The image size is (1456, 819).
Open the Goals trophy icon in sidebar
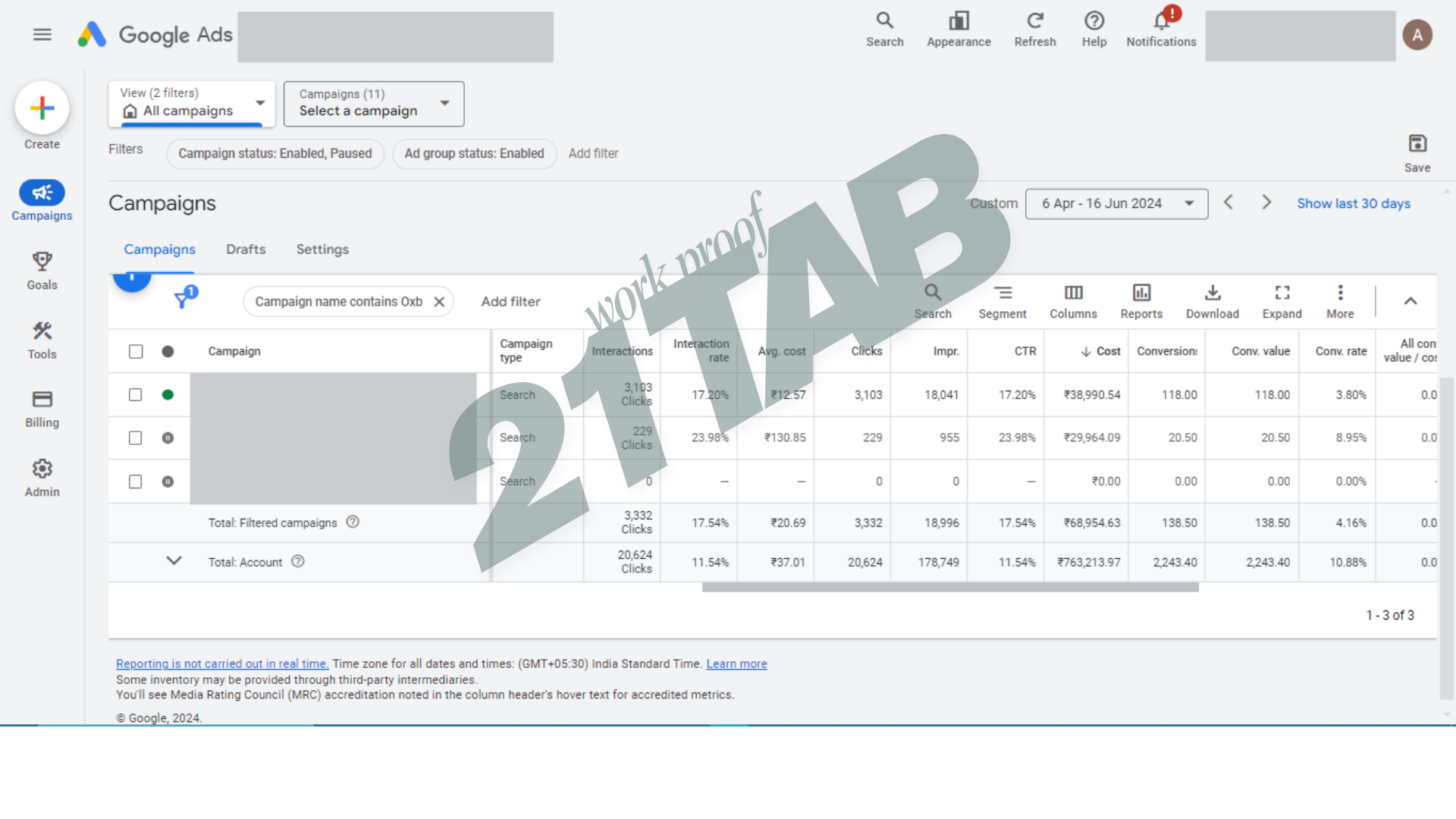pyautogui.click(x=42, y=262)
